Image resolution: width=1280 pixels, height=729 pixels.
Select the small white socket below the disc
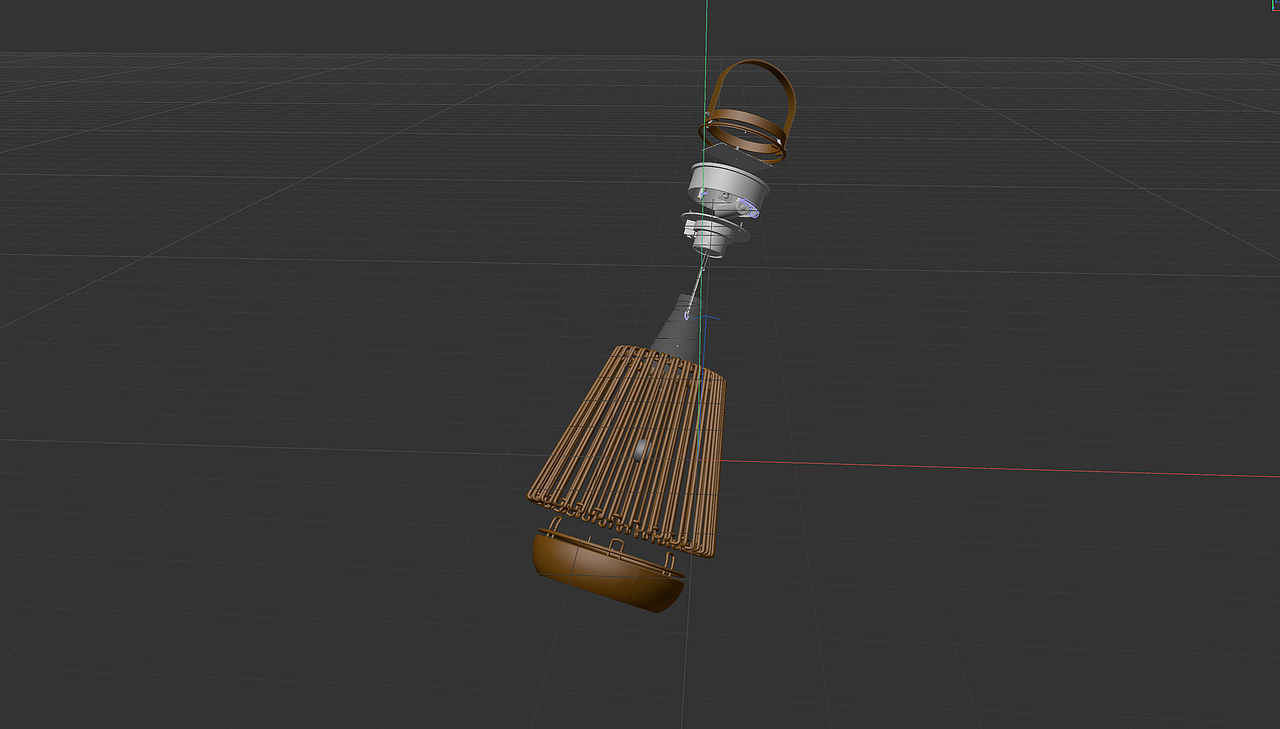pyautogui.click(x=709, y=239)
